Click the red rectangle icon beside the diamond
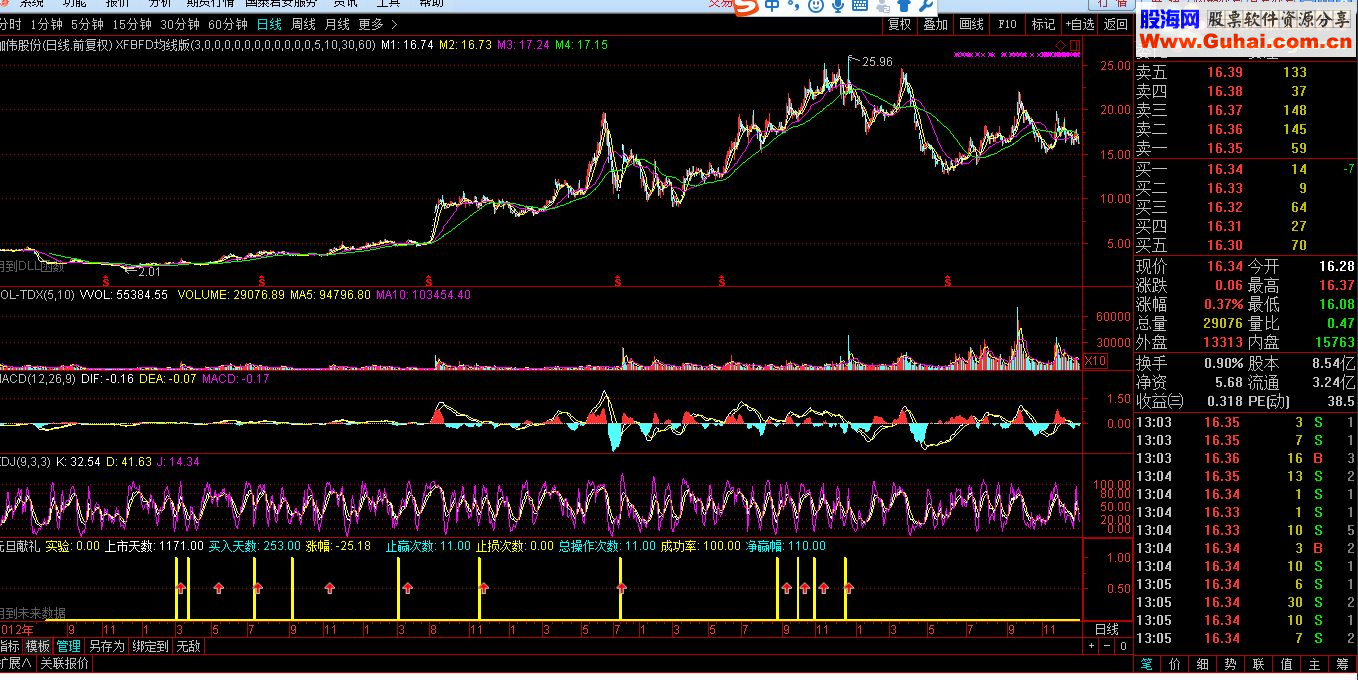Viewport: 1358px width, 680px height. pyautogui.click(x=1075, y=44)
